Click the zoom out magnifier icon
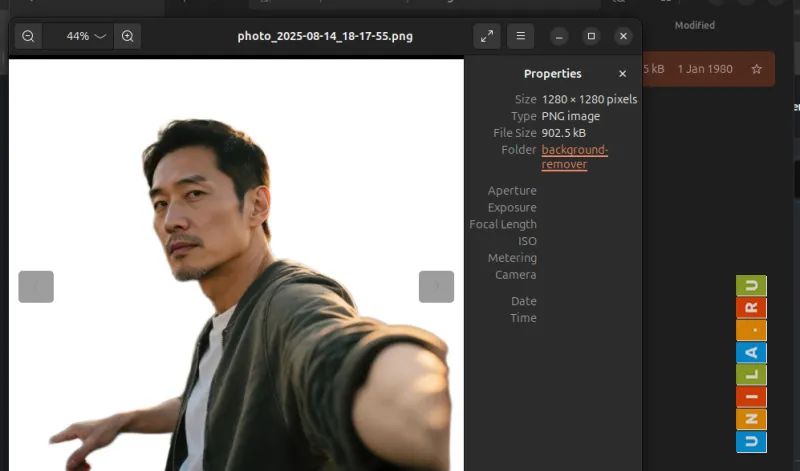 point(28,36)
